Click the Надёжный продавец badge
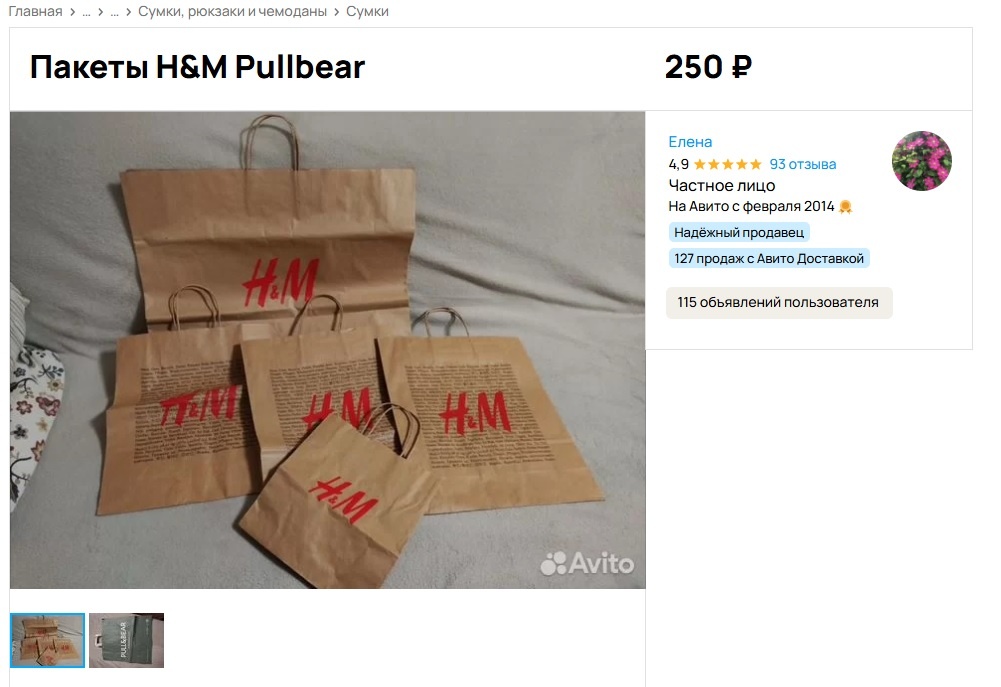This screenshot has width=1001, height=687. pos(739,232)
